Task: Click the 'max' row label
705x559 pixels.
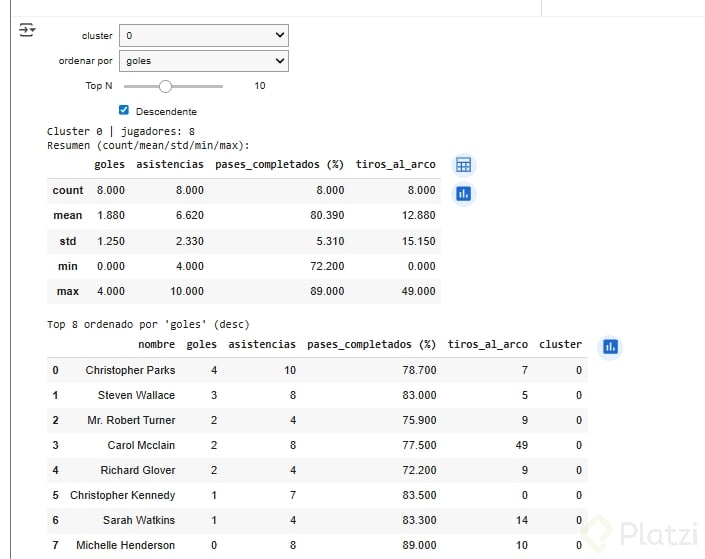Action: coord(68,291)
